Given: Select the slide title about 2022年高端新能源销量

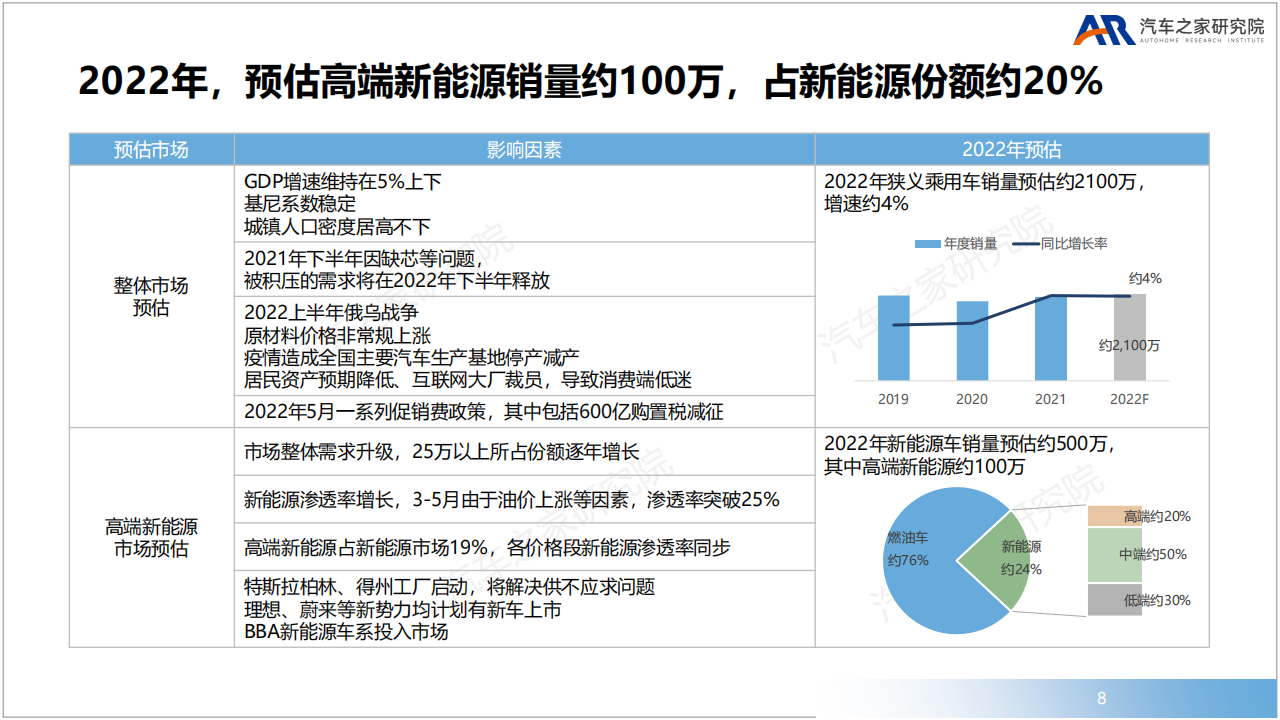Looking at the screenshot, I should [591, 83].
